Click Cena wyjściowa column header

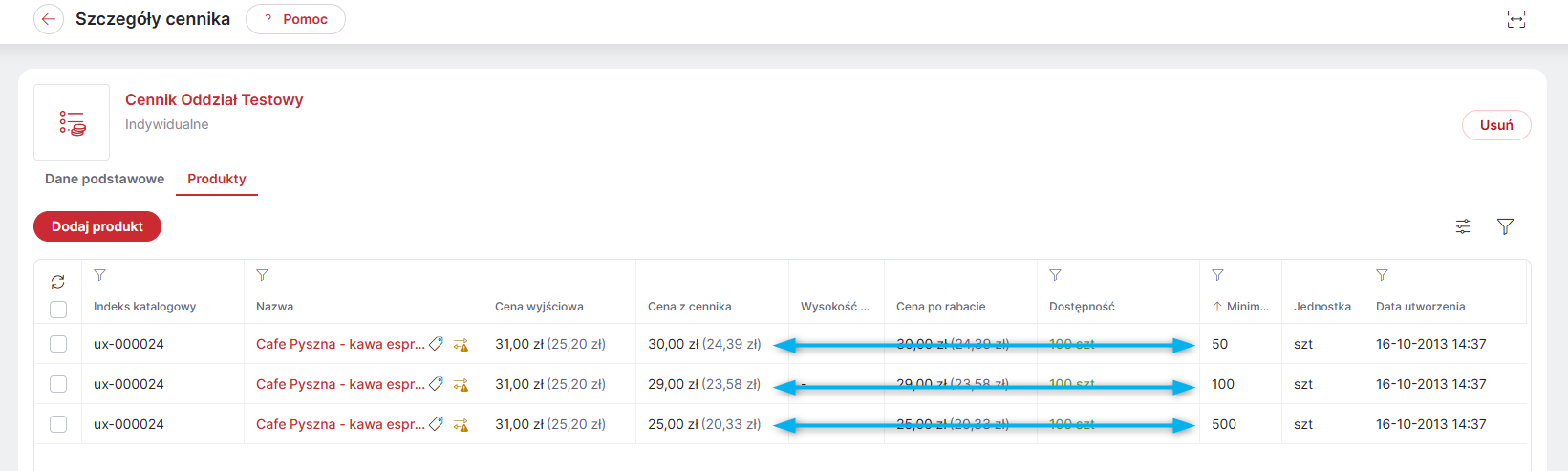pos(539,307)
